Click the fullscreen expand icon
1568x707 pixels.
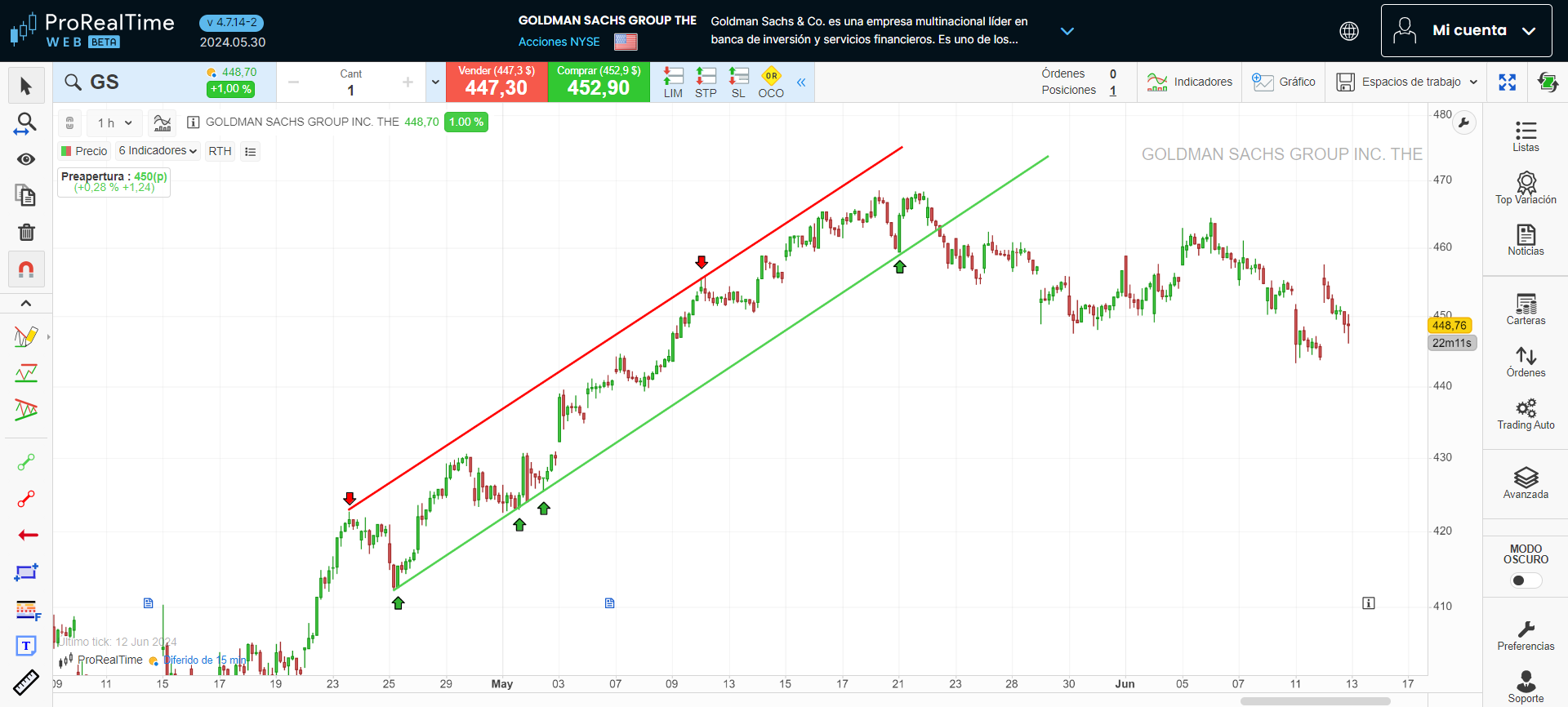(1508, 82)
